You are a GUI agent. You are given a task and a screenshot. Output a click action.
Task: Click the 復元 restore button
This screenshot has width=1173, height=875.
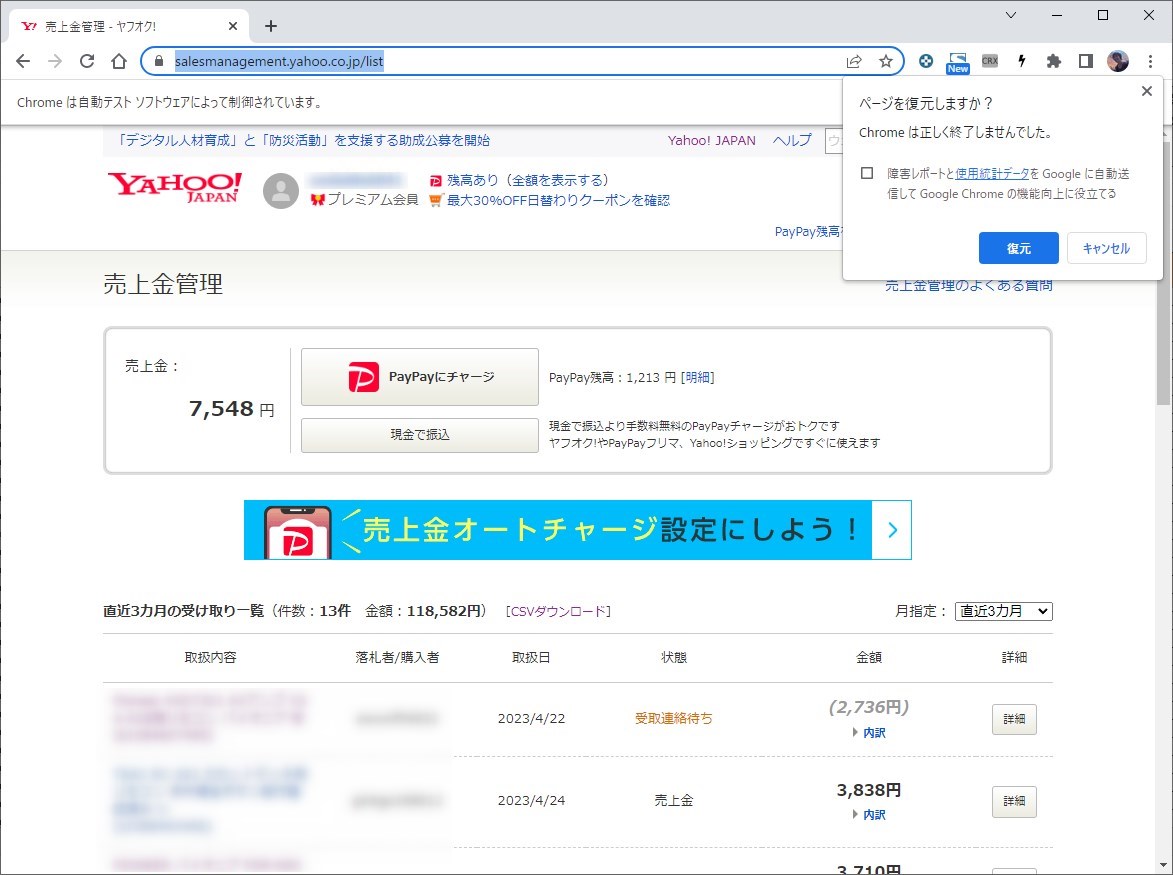tap(1018, 248)
